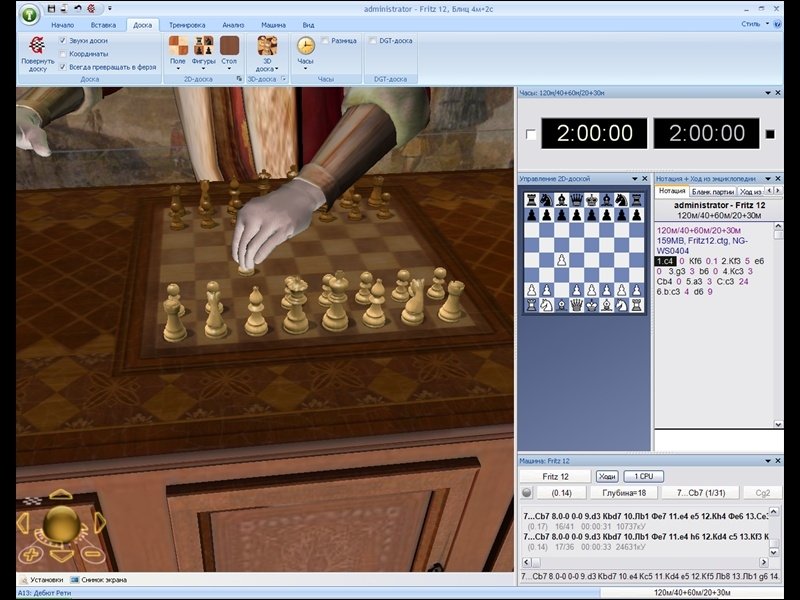Open the Часы clock panel dropdown arrow

(767, 93)
